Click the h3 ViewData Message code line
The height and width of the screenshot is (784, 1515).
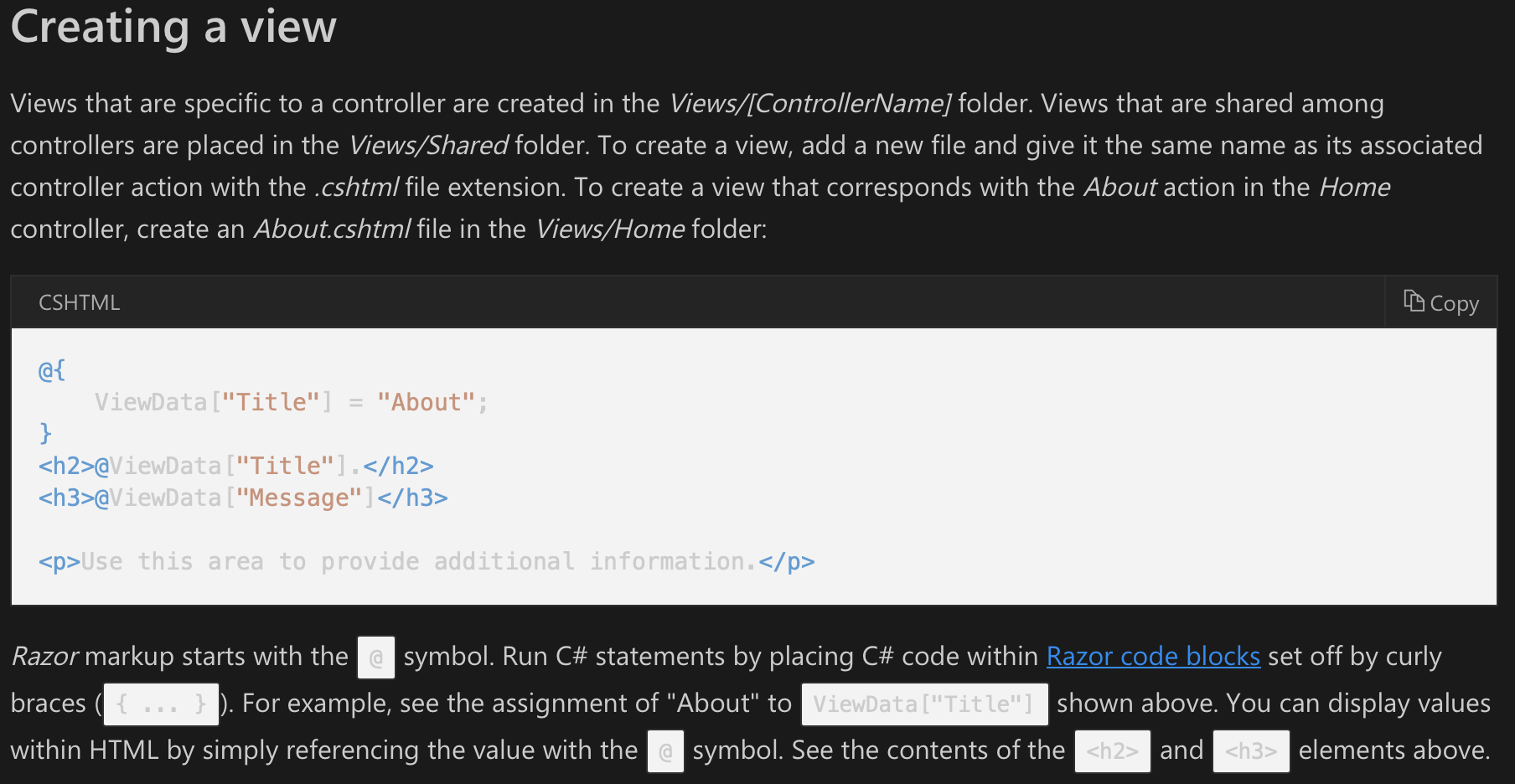[x=243, y=498]
